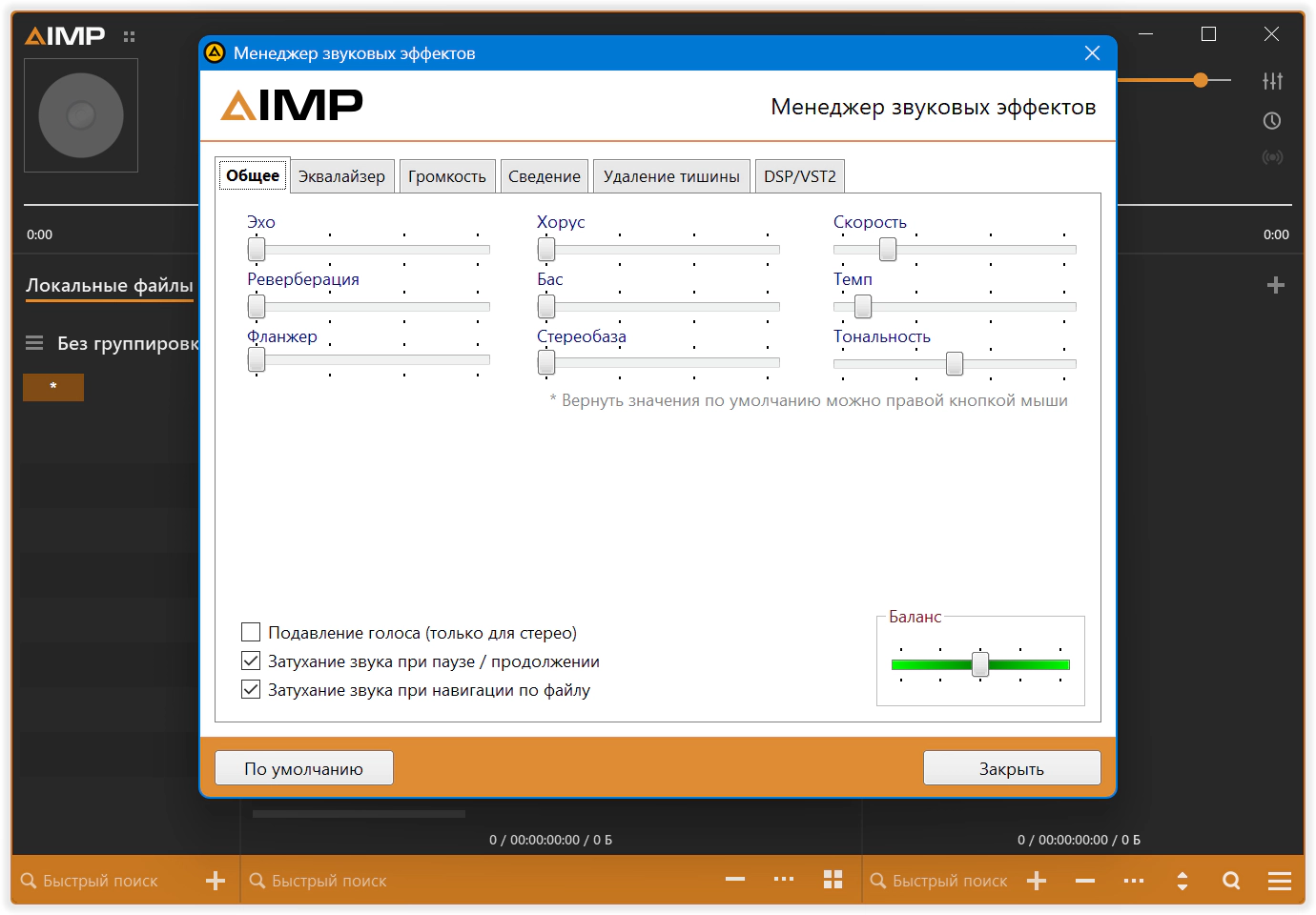Open the DSP/VST2 tab
Image resolution: width=1316 pixels, height=915 pixels.
[800, 176]
